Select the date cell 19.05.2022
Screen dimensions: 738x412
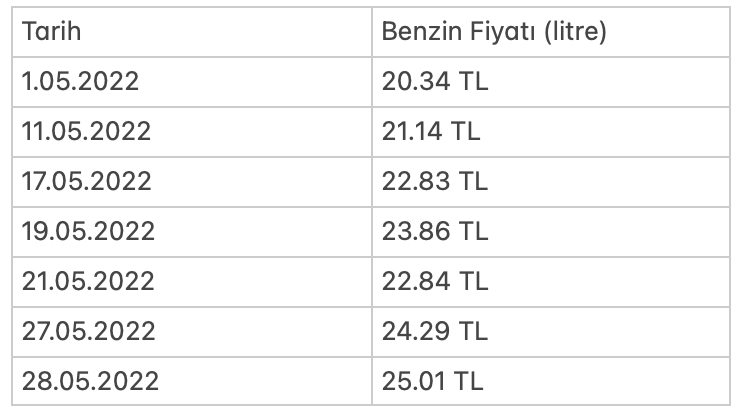pyautogui.click(x=192, y=232)
